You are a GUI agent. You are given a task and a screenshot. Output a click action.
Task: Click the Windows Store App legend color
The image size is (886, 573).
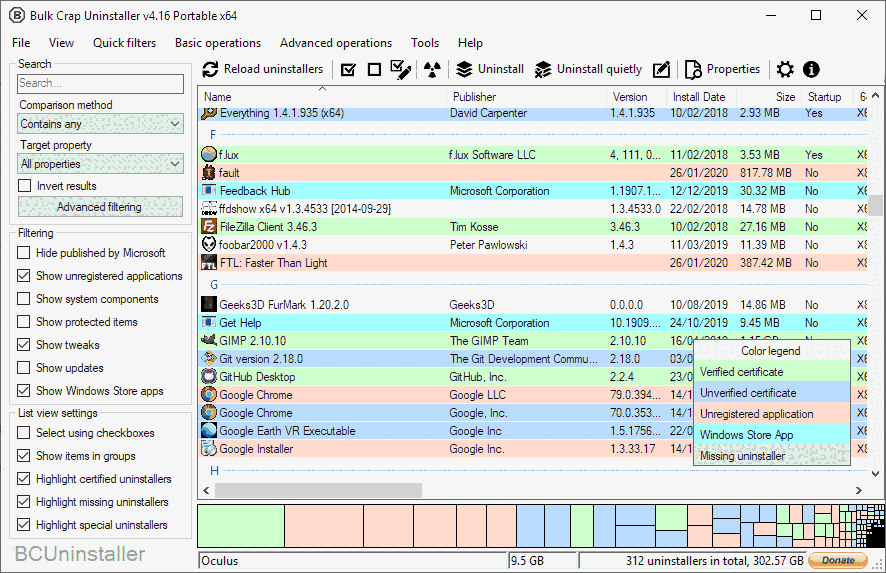(x=771, y=435)
